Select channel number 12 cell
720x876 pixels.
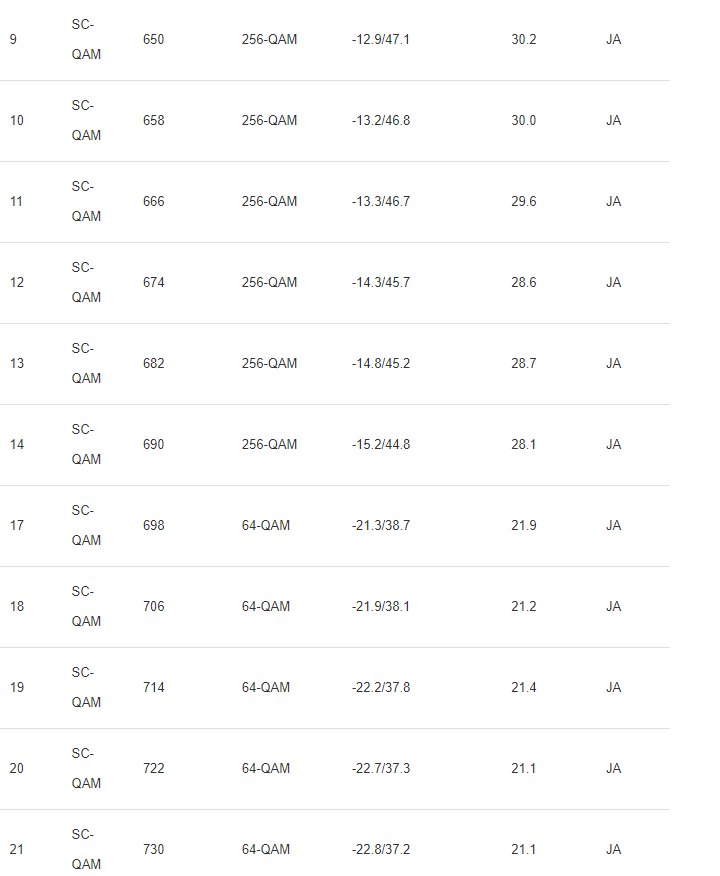pos(17,283)
